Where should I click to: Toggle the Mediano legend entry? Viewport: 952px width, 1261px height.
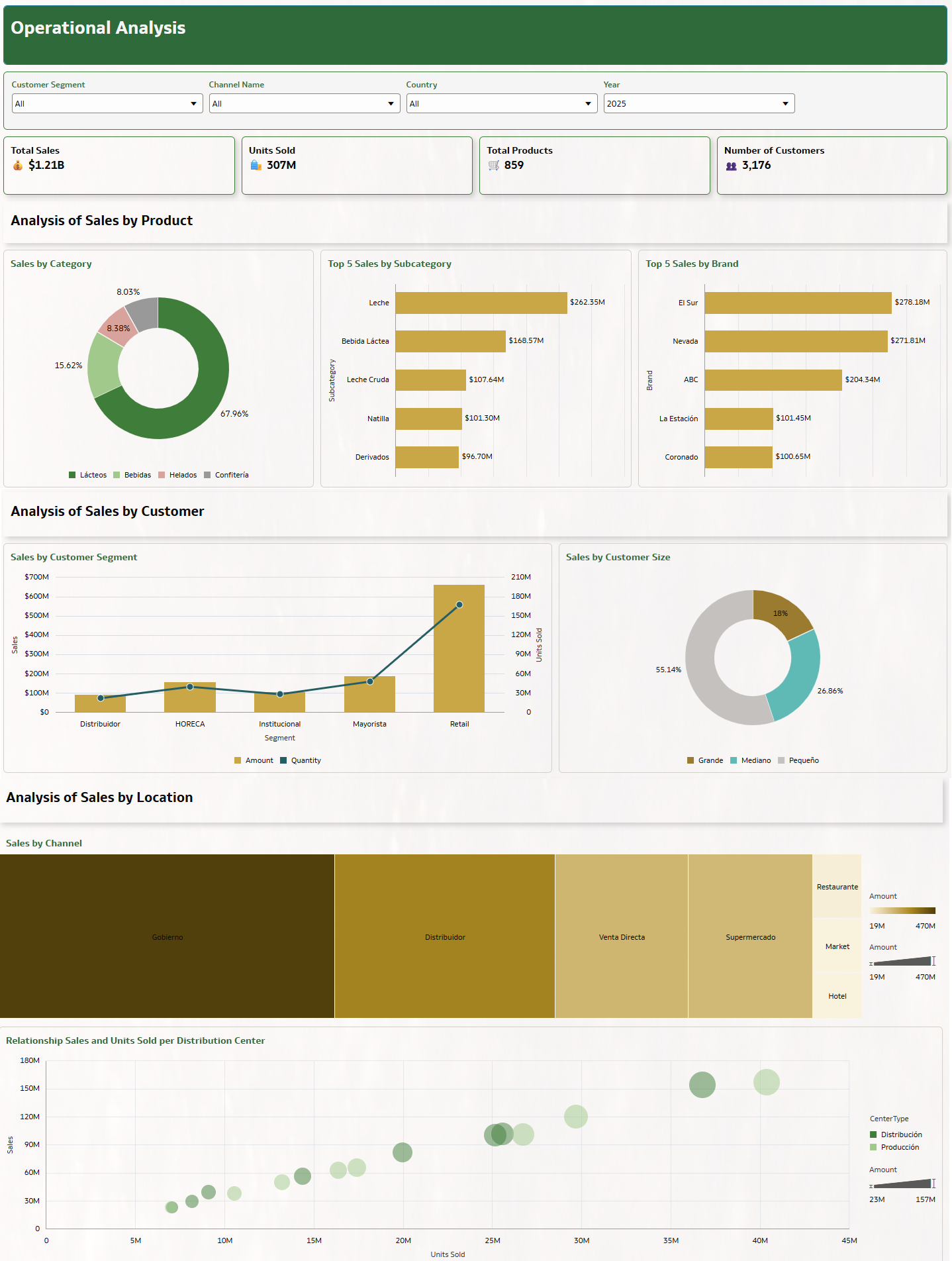(751, 760)
